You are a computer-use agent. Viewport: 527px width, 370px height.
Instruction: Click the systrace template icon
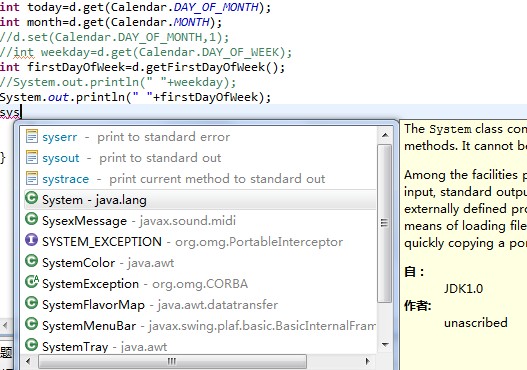pyautogui.click(x=32, y=178)
